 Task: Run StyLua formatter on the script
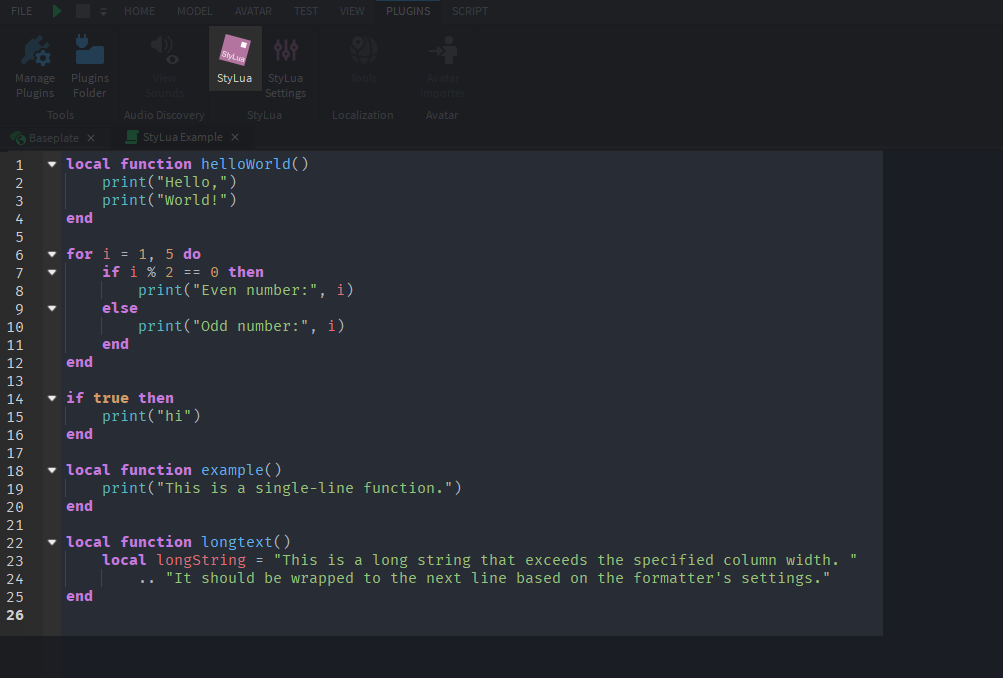[x=234, y=57]
